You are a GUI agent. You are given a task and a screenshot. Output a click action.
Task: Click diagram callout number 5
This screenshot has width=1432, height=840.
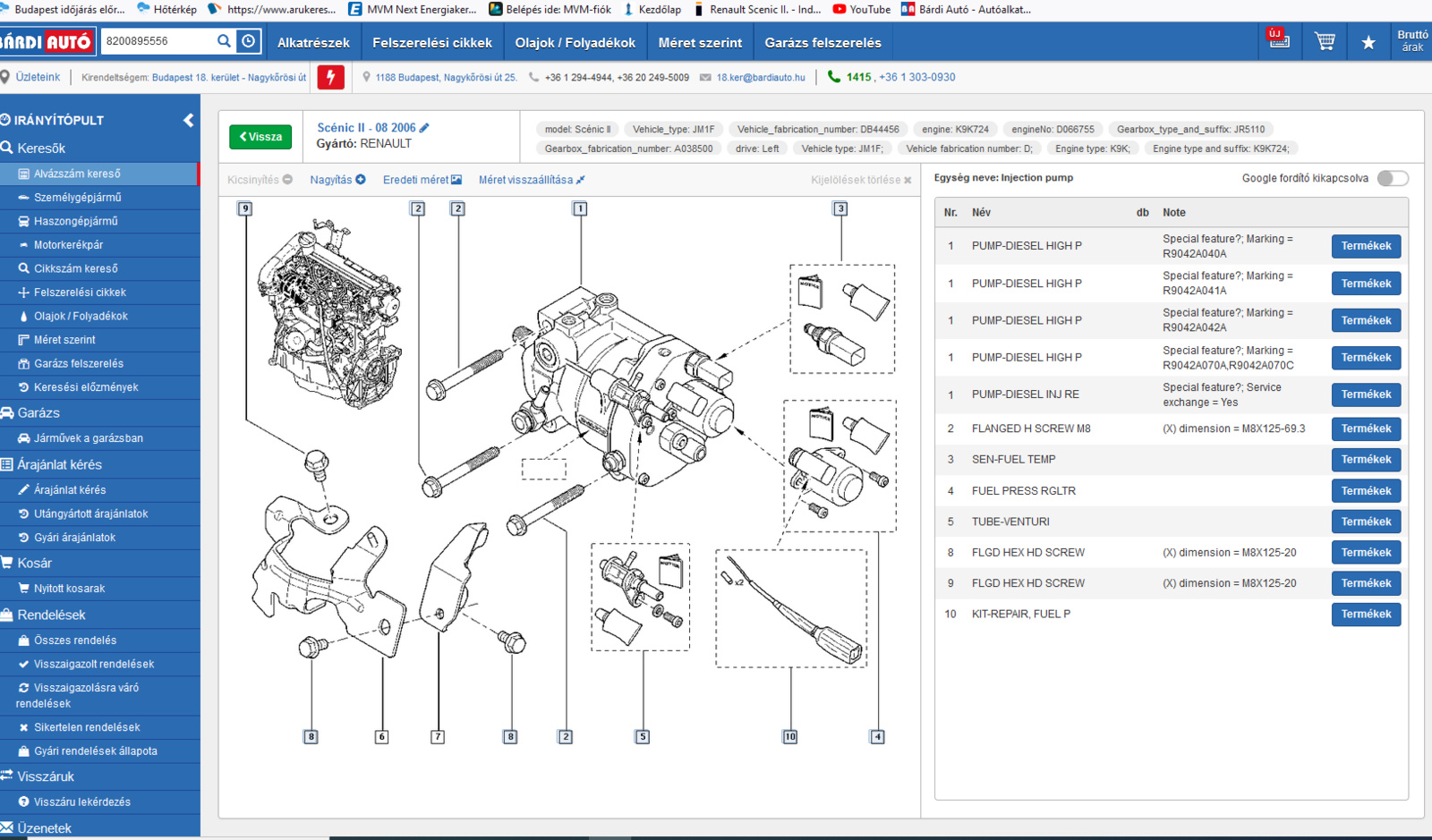[643, 737]
